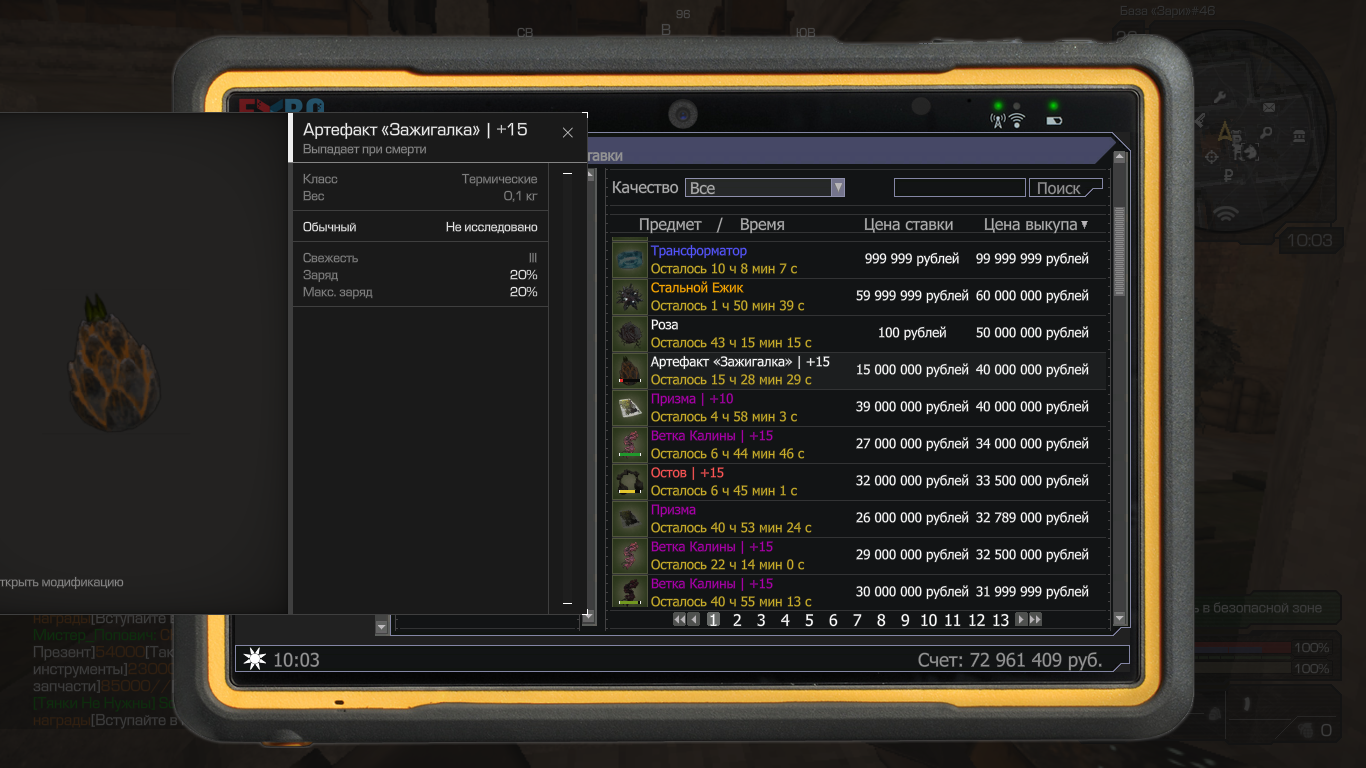Viewport: 1366px width, 768px height.
Task: Click the Призма +10 item icon
Action: pos(630,407)
